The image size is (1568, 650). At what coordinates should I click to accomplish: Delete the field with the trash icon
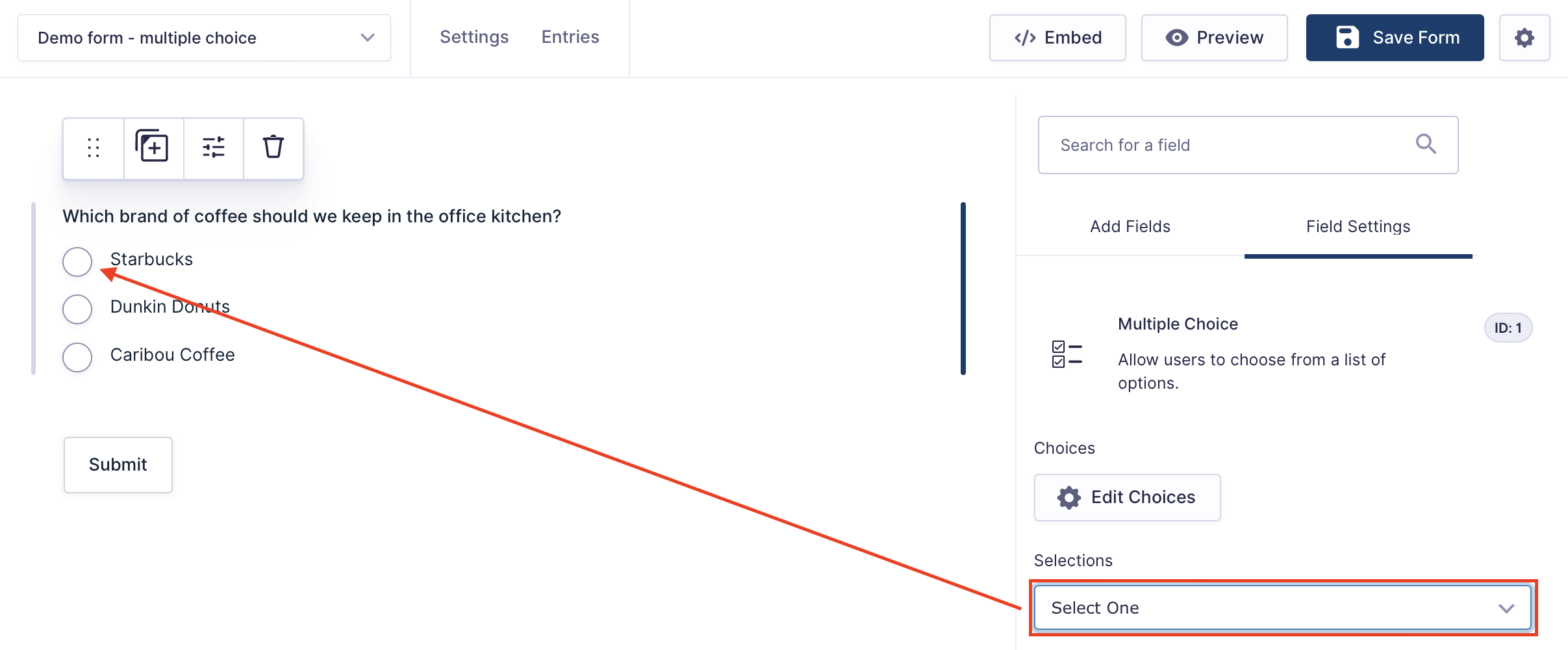click(x=273, y=146)
